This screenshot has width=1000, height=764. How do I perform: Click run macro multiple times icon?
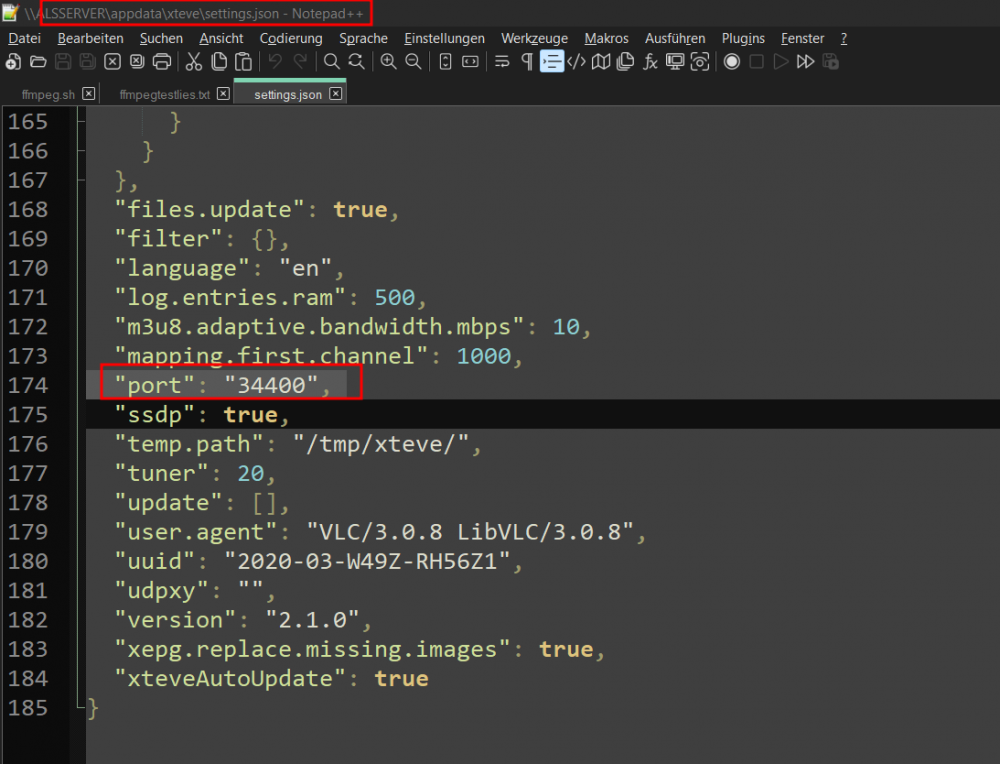[x=805, y=62]
